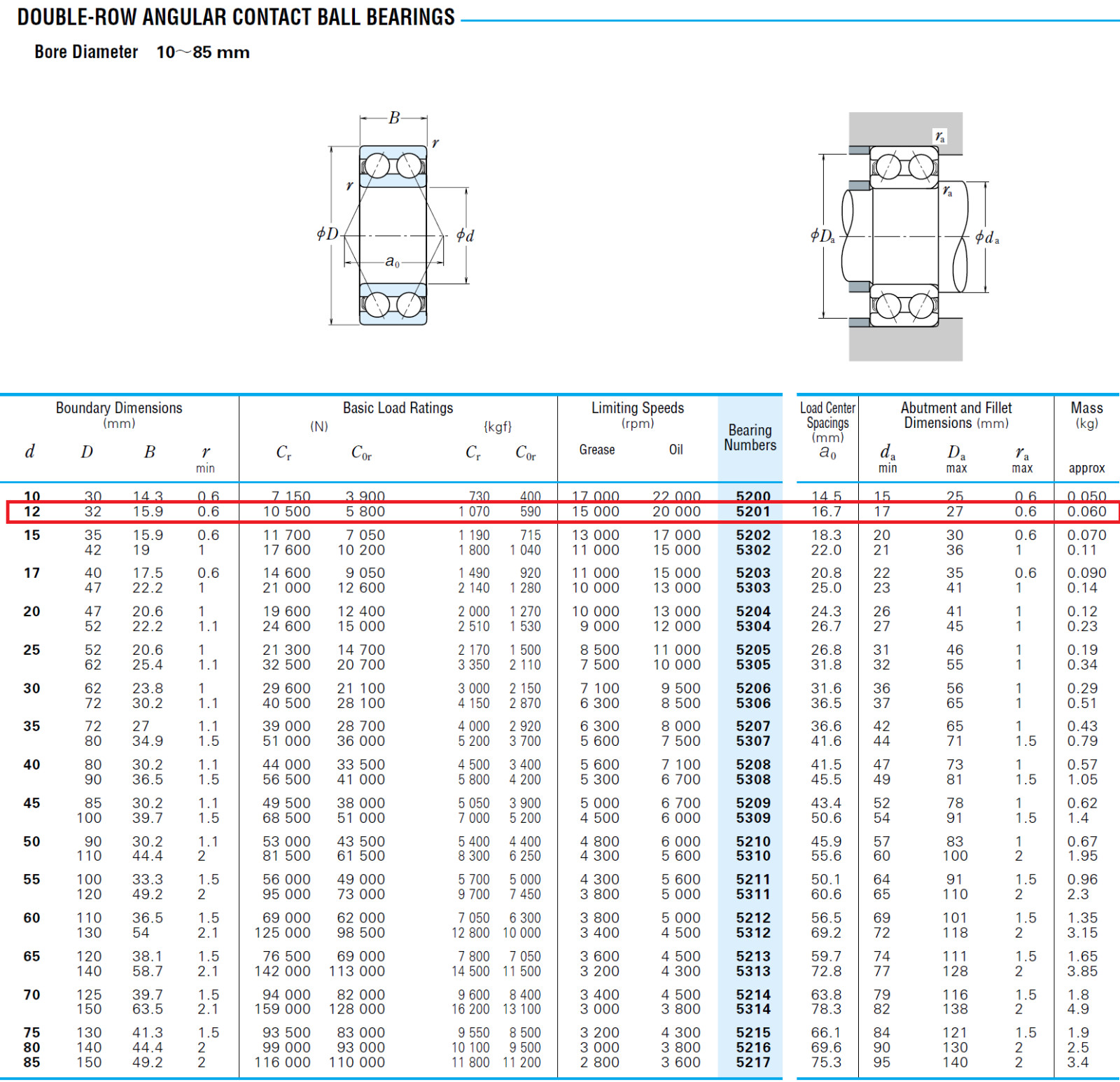Click the load center spacing "16.7" for 5201

pos(827,512)
